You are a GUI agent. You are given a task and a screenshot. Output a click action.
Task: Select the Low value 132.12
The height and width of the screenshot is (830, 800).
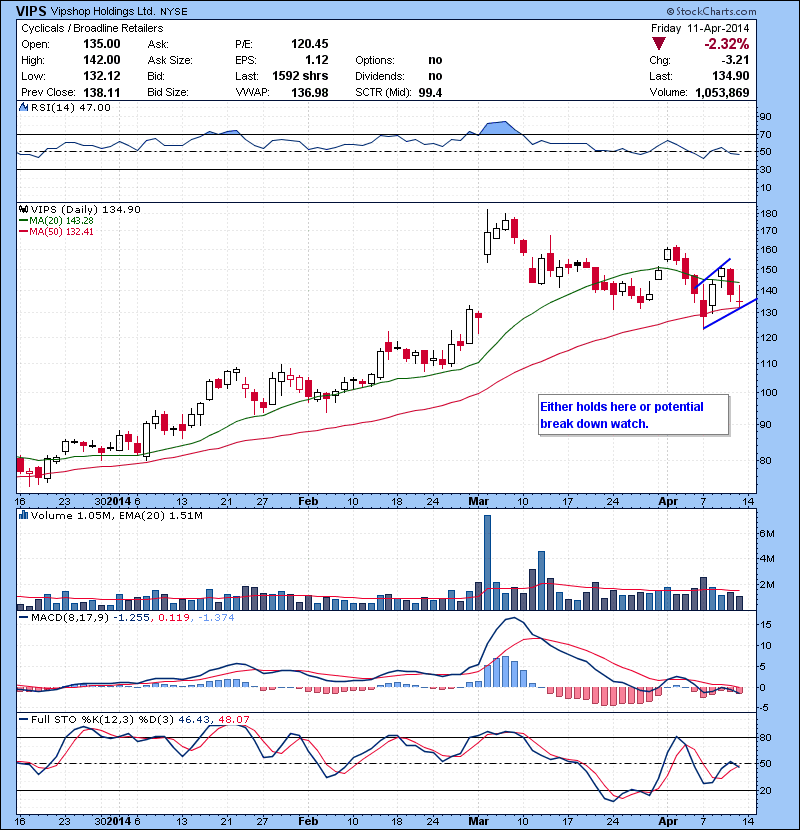[x=102, y=76]
